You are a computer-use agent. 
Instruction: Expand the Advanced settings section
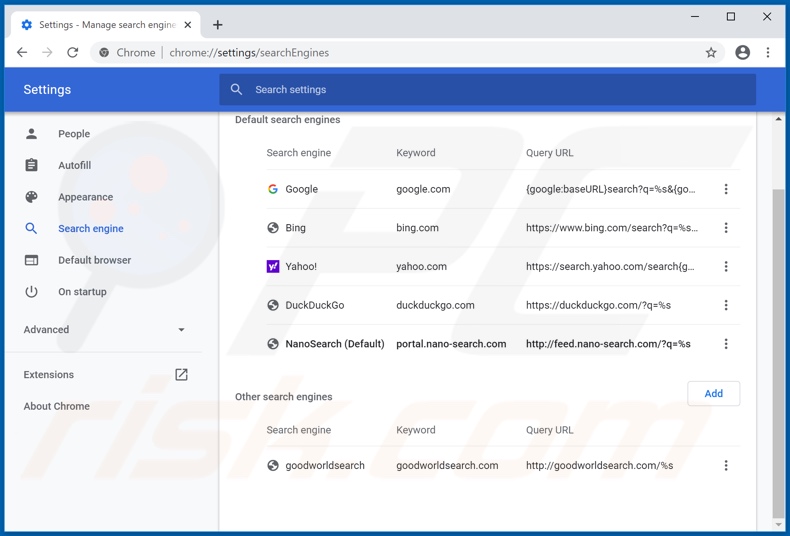tap(105, 330)
